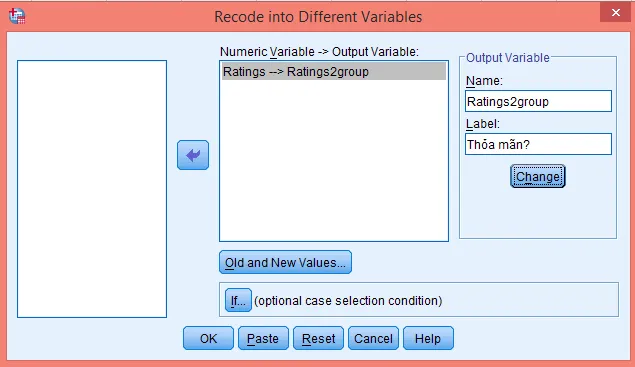Click the Paste button to paste syntax

pos(263,338)
